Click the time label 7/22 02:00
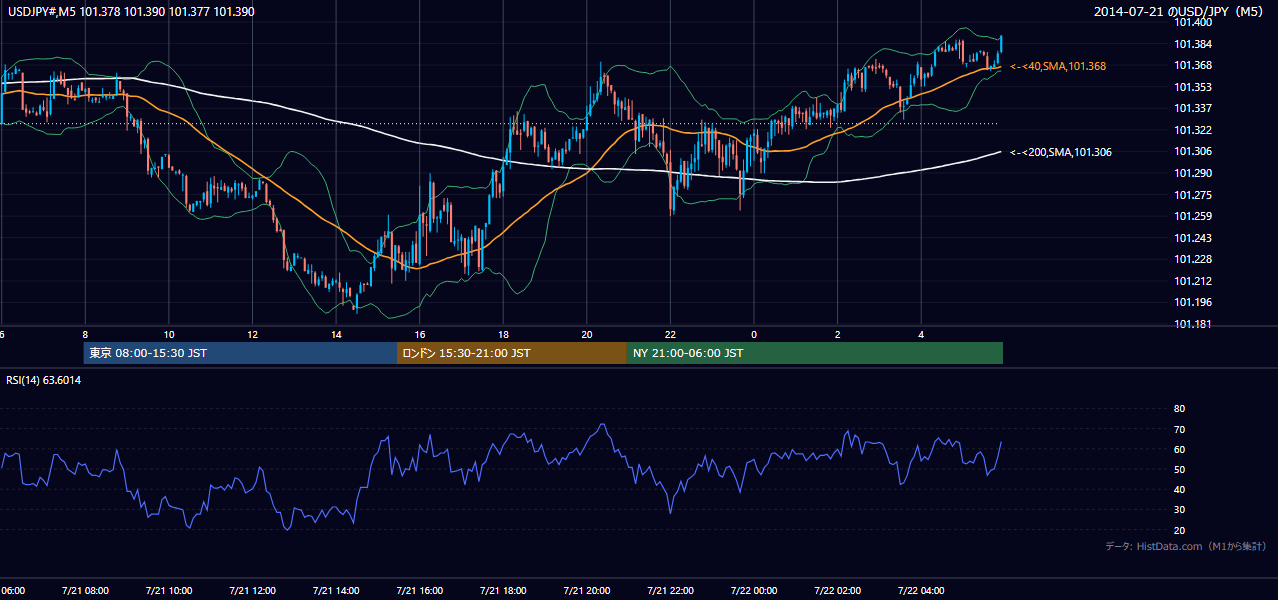 [x=837, y=591]
